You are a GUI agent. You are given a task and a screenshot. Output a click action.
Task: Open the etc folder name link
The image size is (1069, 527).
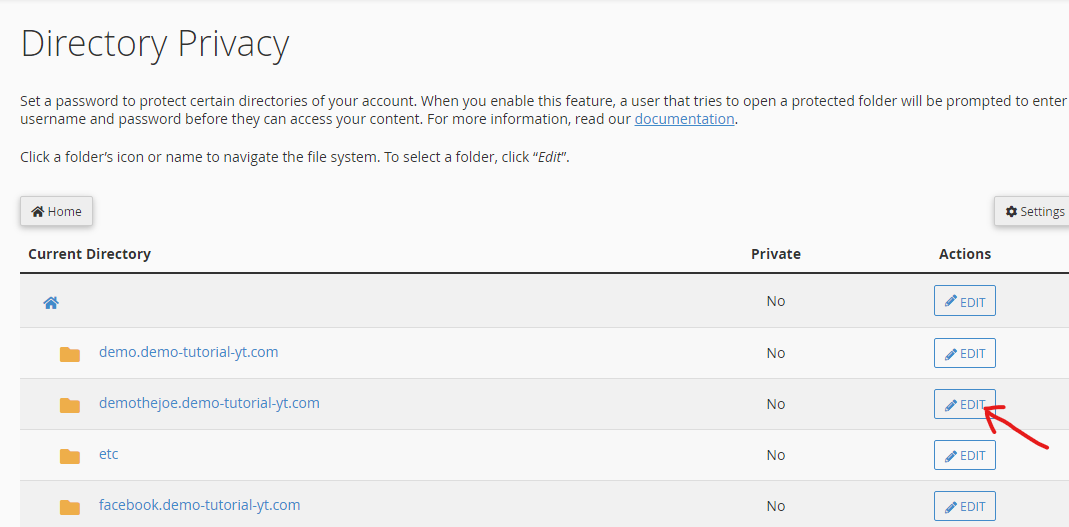[108, 454]
